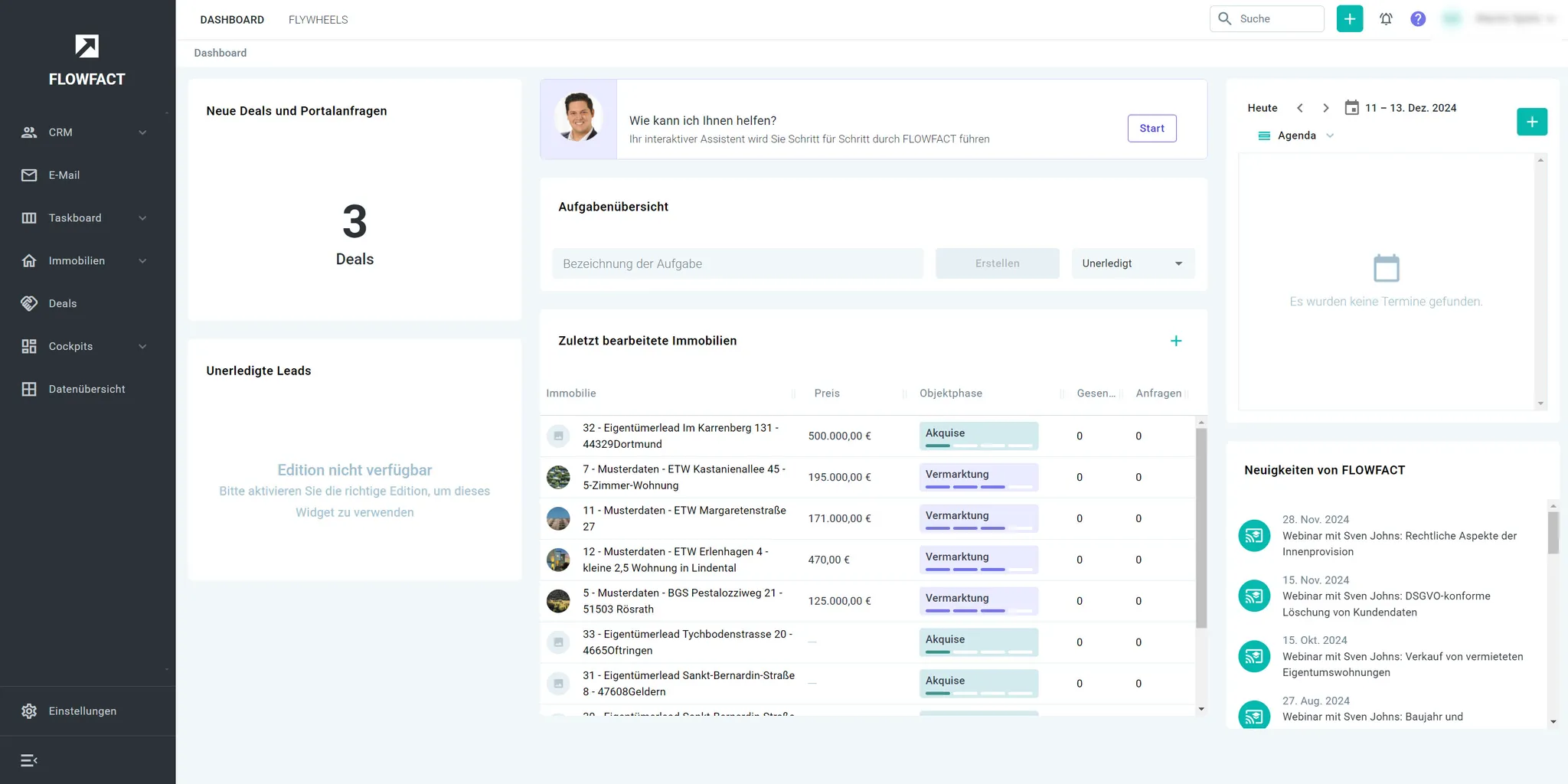Image resolution: width=1568 pixels, height=784 pixels.
Task: Click Akquise phase bar for Karrenberg 131
Action: pyautogui.click(x=978, y=436)
